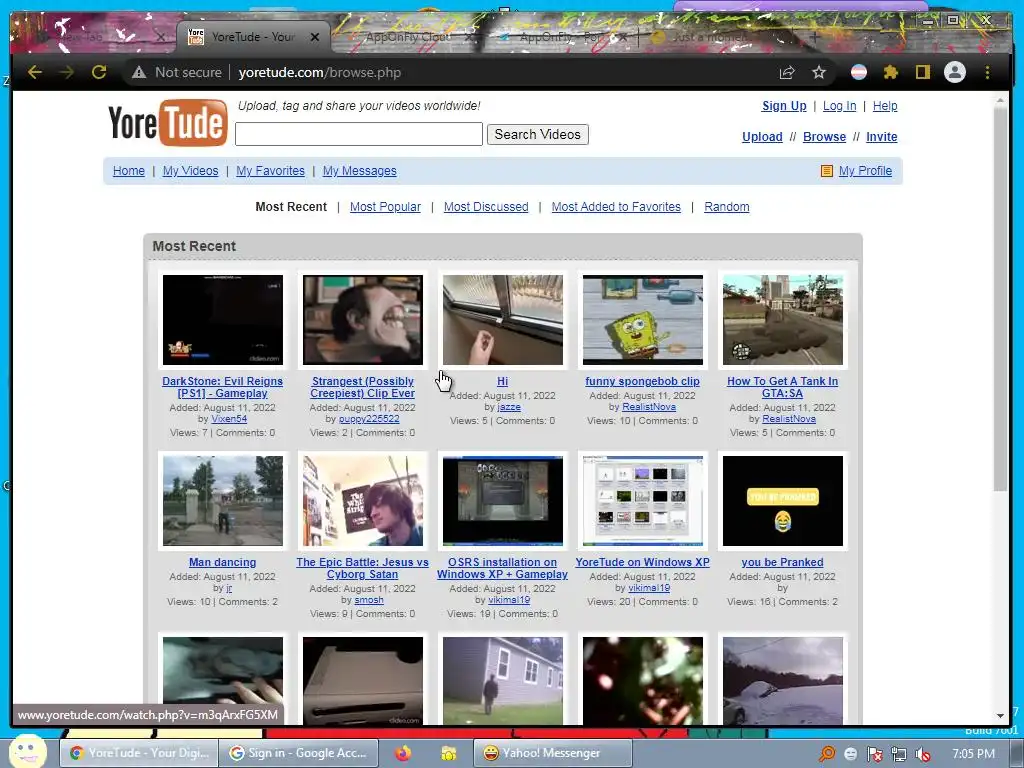Click the Not secure warning icon

[138, 72]
